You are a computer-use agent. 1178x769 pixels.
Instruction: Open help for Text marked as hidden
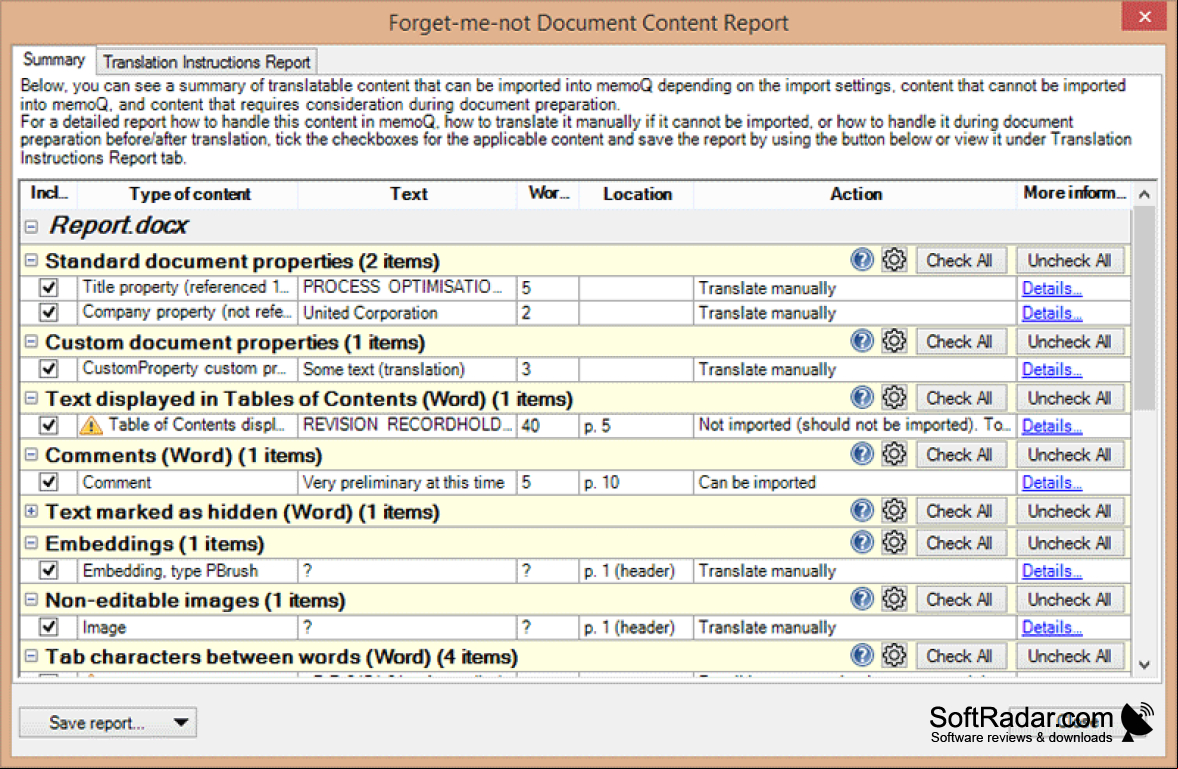pos(862,511)
